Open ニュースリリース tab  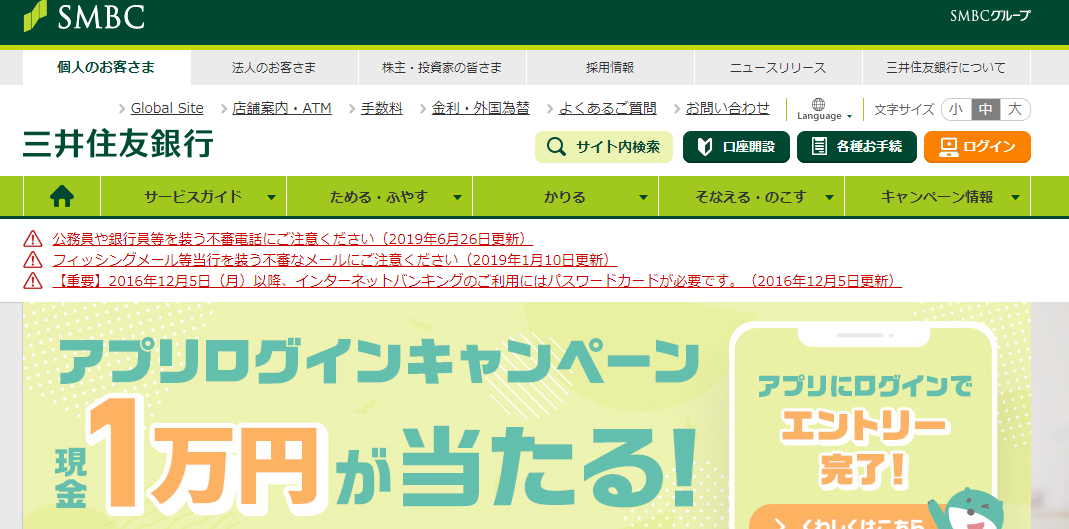pos(778,67)
